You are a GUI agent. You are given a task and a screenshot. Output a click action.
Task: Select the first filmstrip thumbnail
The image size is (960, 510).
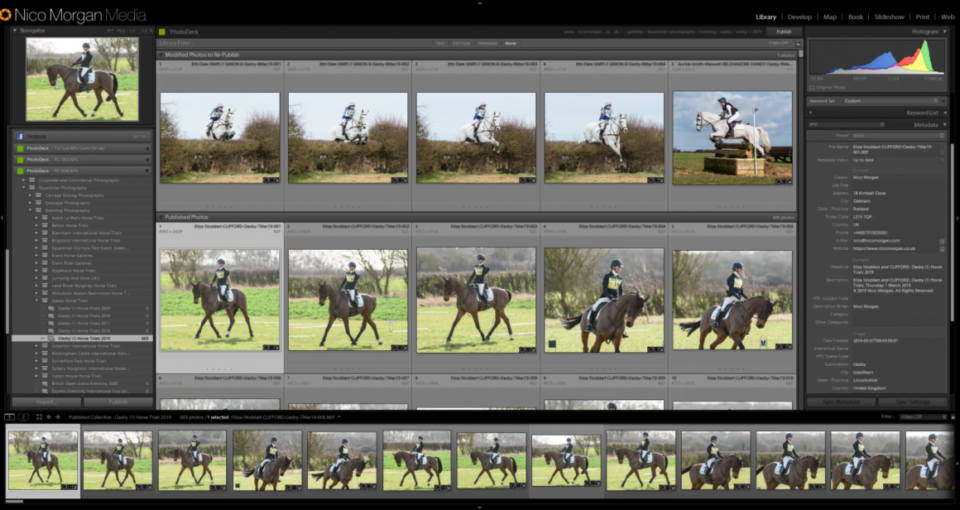43,460
